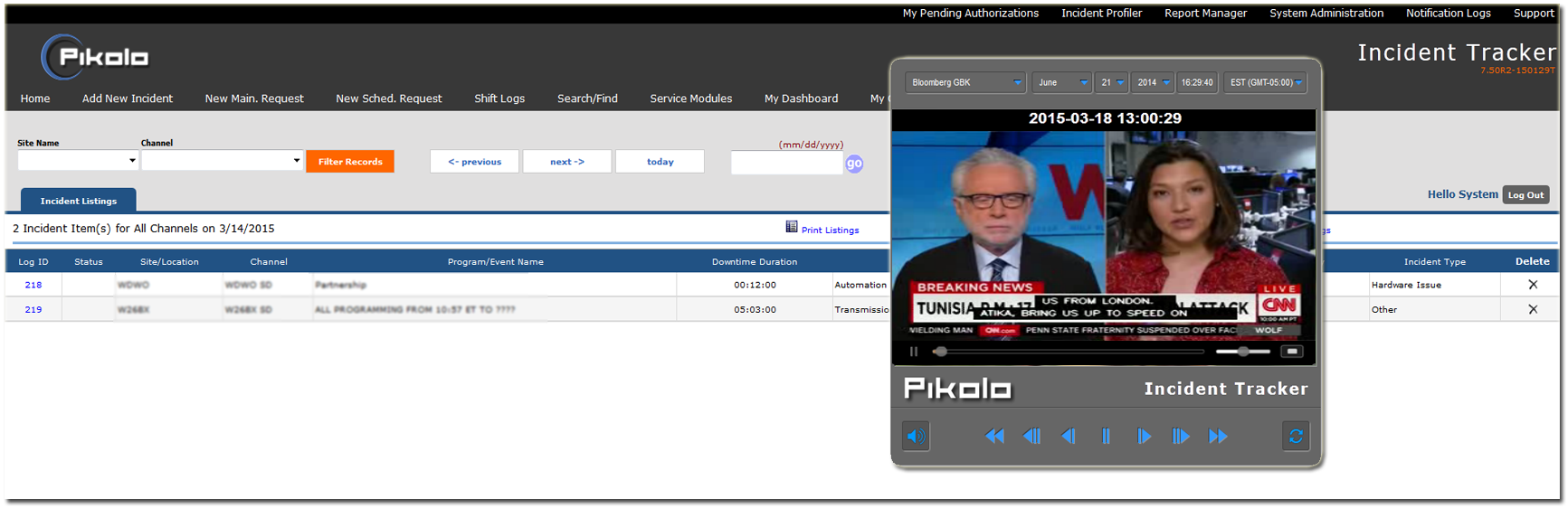Open the Channel filter dropdown
Image resolution: width=1568 pixels, height=508 pixels.
click(x=222, y=161)
